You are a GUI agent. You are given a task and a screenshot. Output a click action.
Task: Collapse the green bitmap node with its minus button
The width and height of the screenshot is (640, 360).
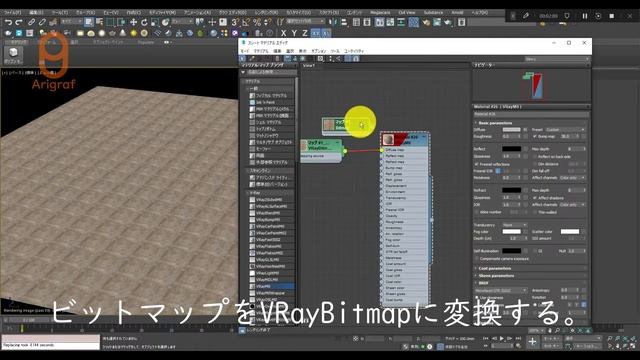(337, 142)
